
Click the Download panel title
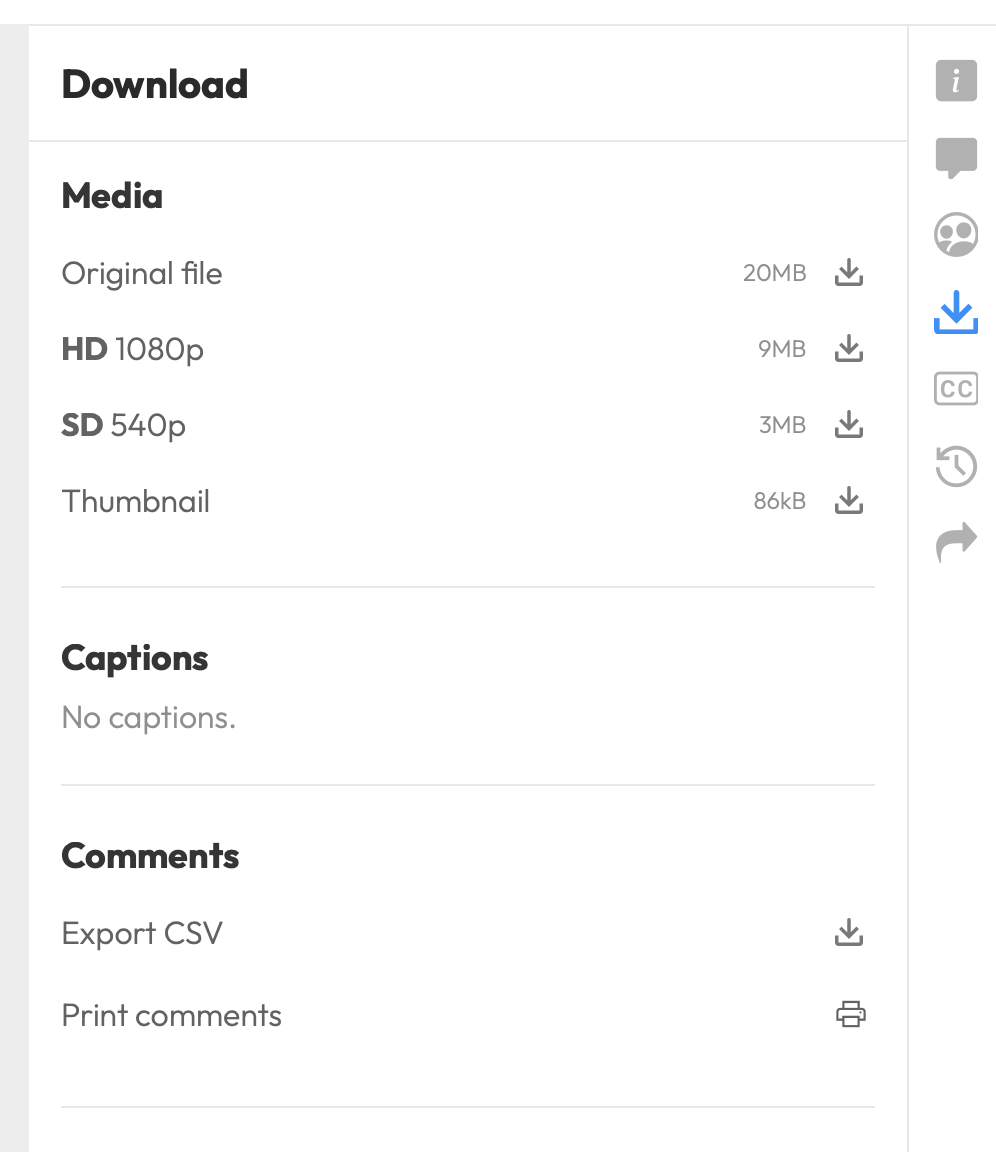tap(155, 84)
